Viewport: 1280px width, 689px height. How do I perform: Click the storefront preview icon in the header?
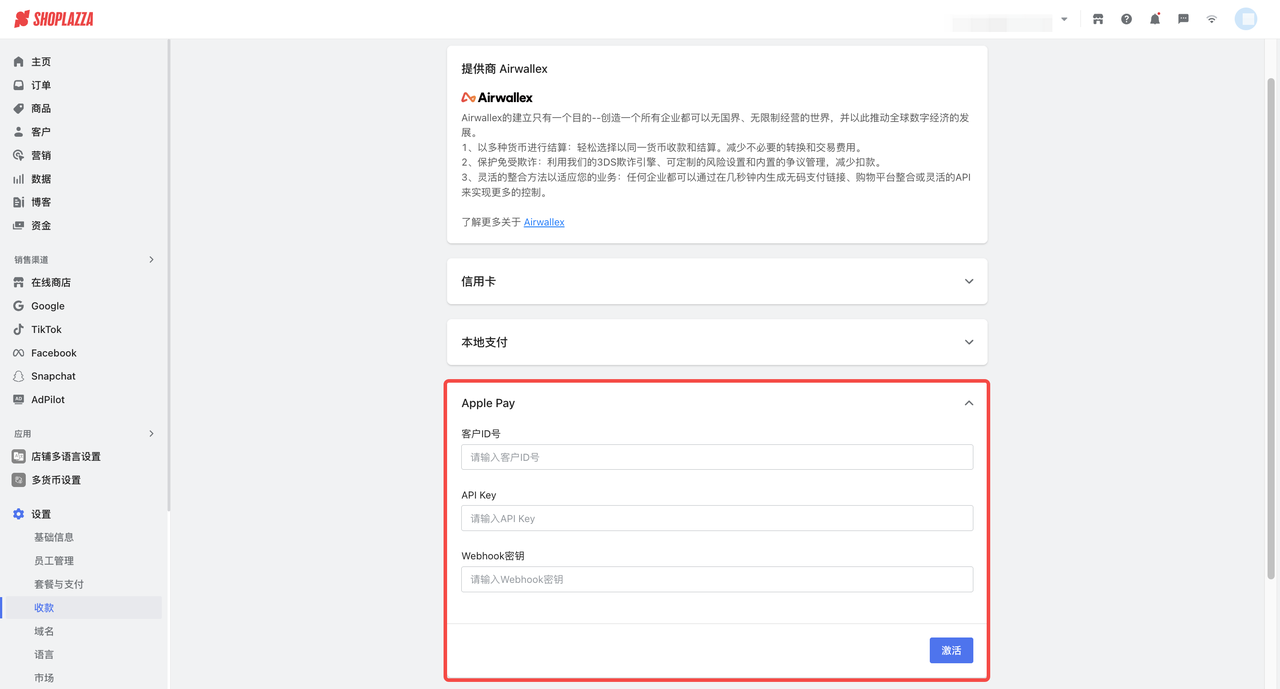[1097, 18]
